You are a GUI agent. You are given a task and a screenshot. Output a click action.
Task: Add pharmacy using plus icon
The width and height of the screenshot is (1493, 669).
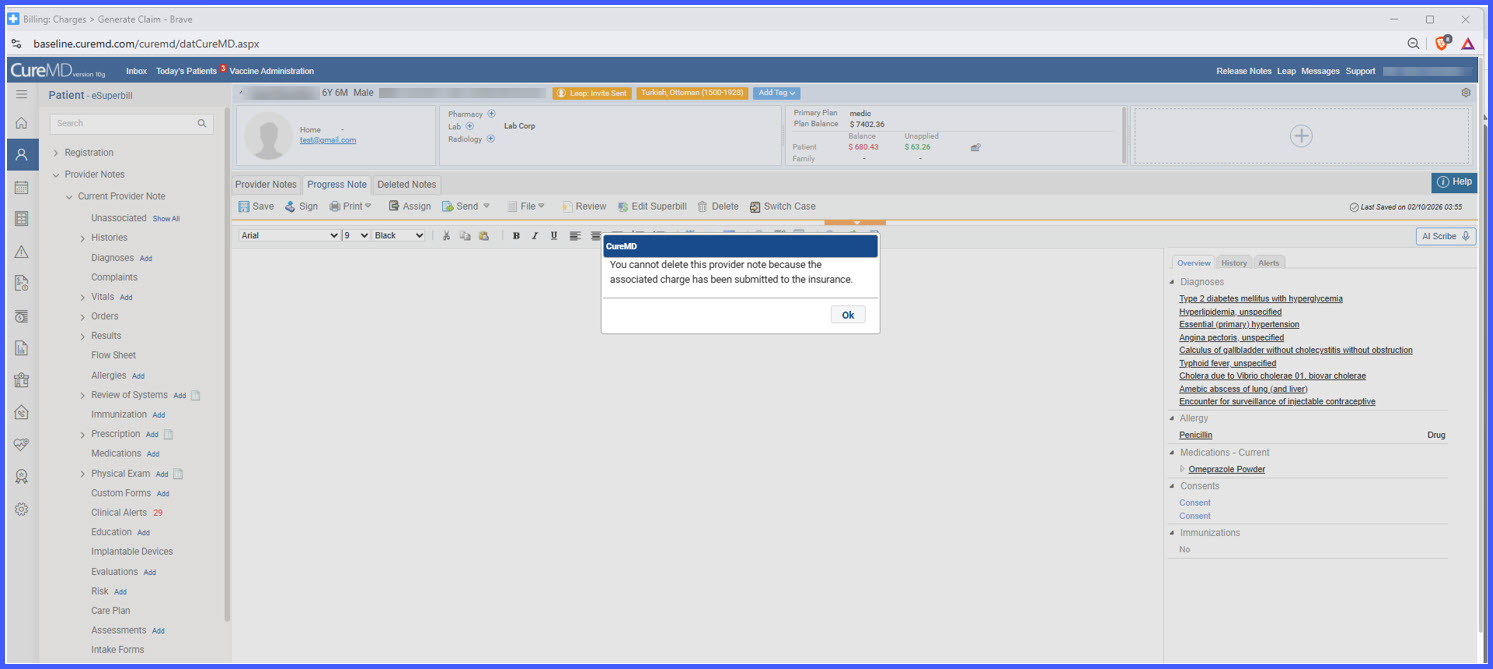click(x=491, y=114)
